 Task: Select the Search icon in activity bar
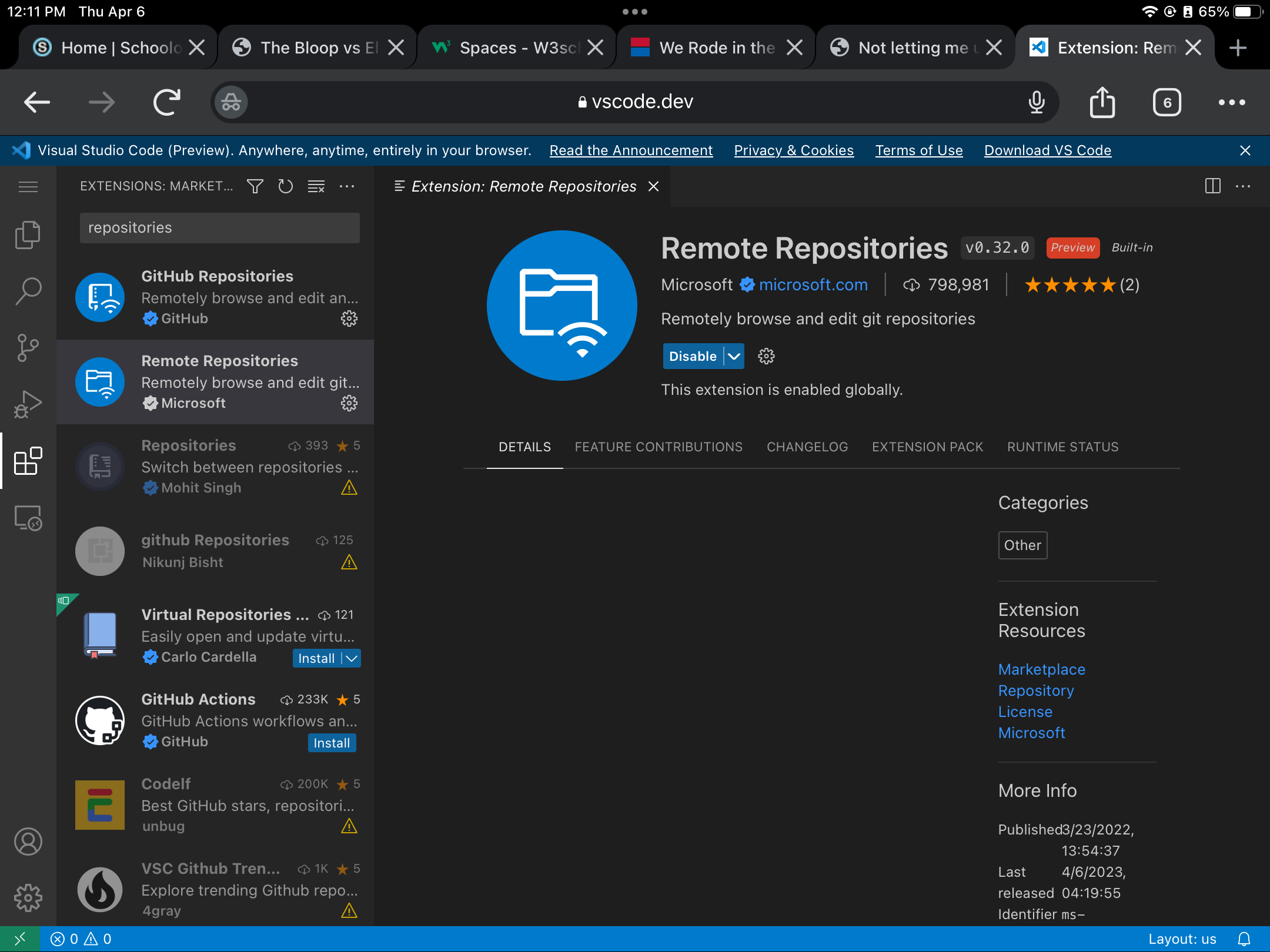(x=28, y=290)
